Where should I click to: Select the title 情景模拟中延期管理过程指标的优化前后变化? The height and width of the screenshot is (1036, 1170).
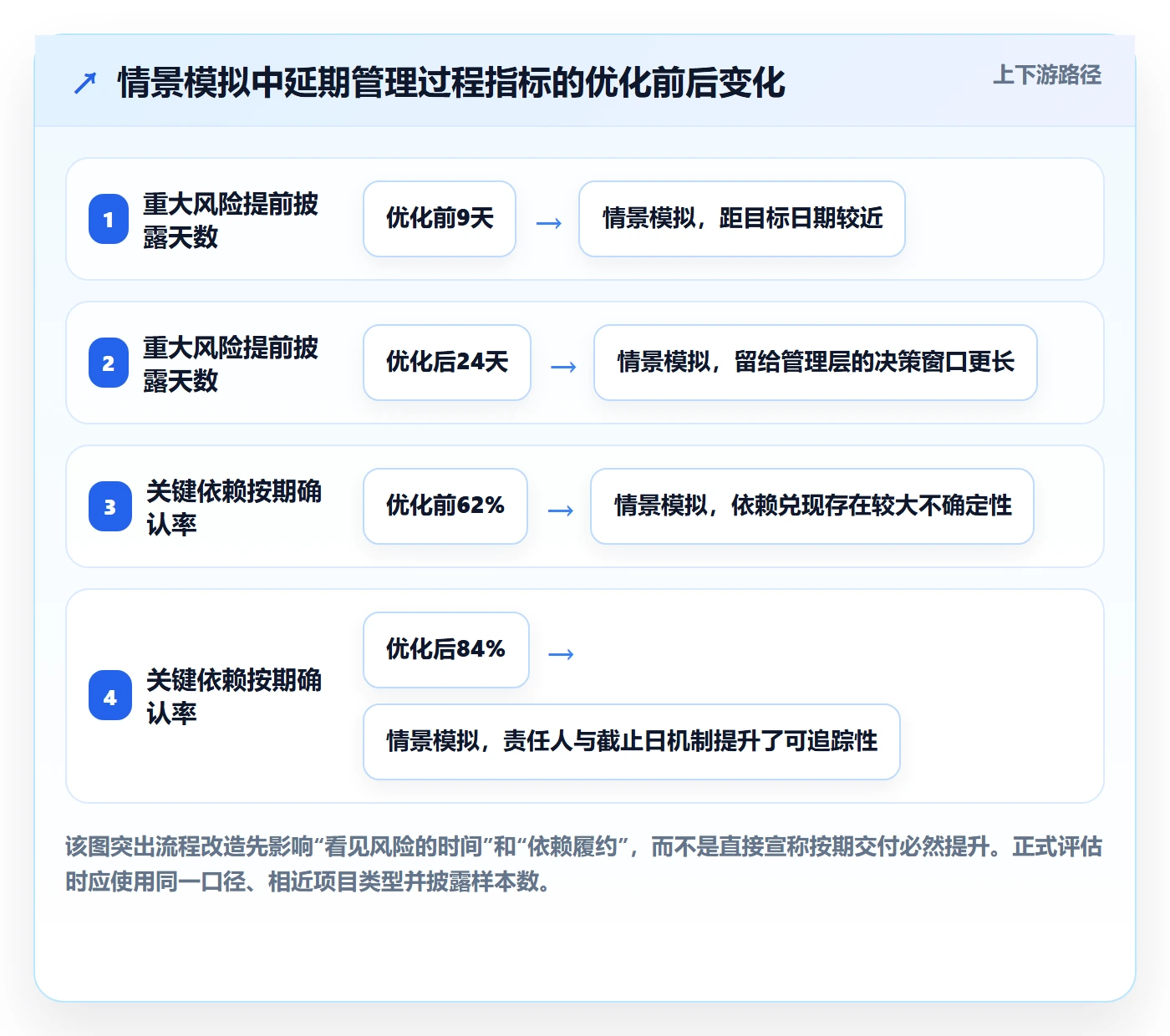(451, 83)
